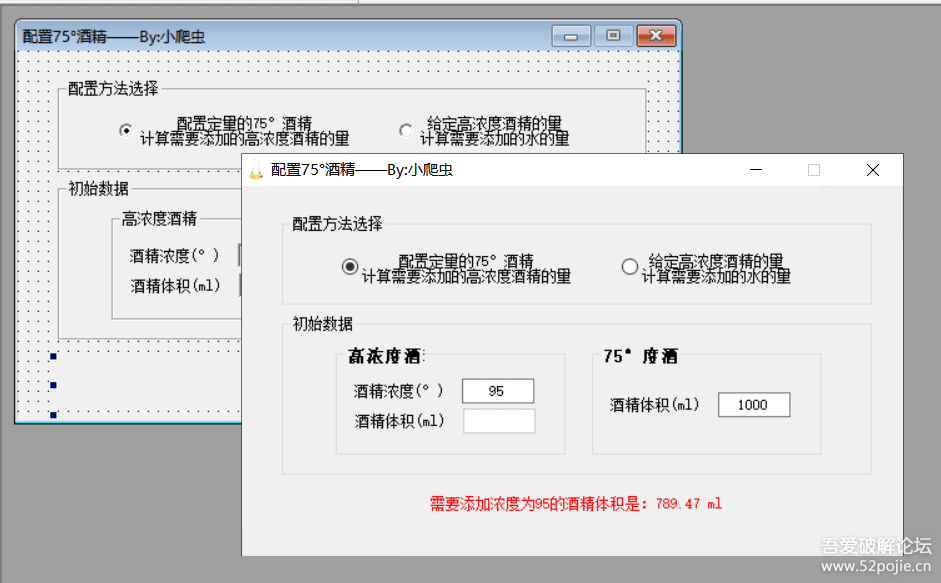This screenshot has width=941, height=583.
Task: Select the 配置定量的75°酒精 radio in front window
Action: point(350,267)
